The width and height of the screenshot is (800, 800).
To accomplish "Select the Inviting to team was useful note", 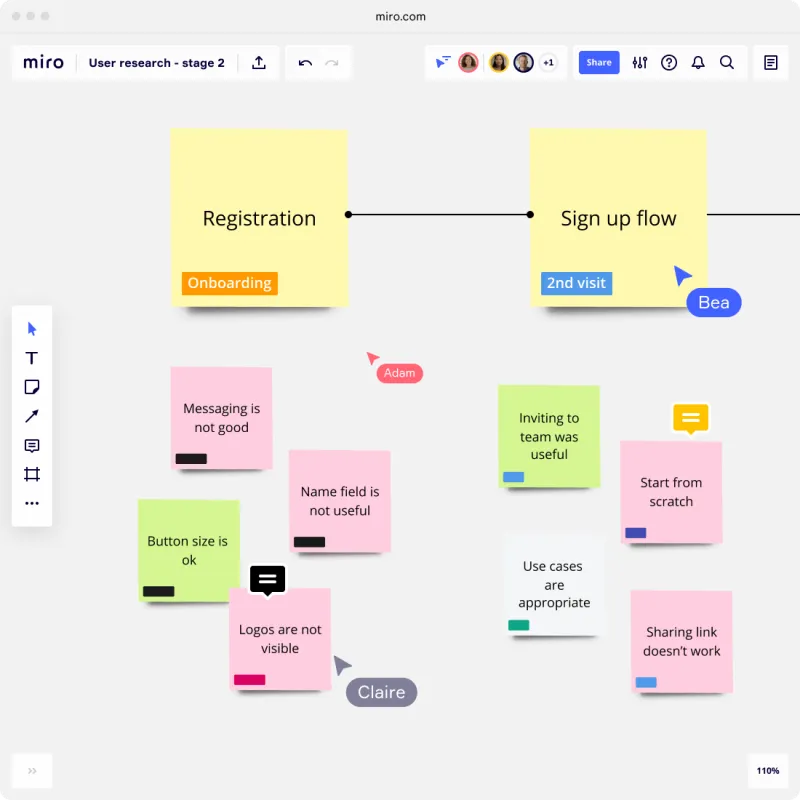I will [549, 436].
